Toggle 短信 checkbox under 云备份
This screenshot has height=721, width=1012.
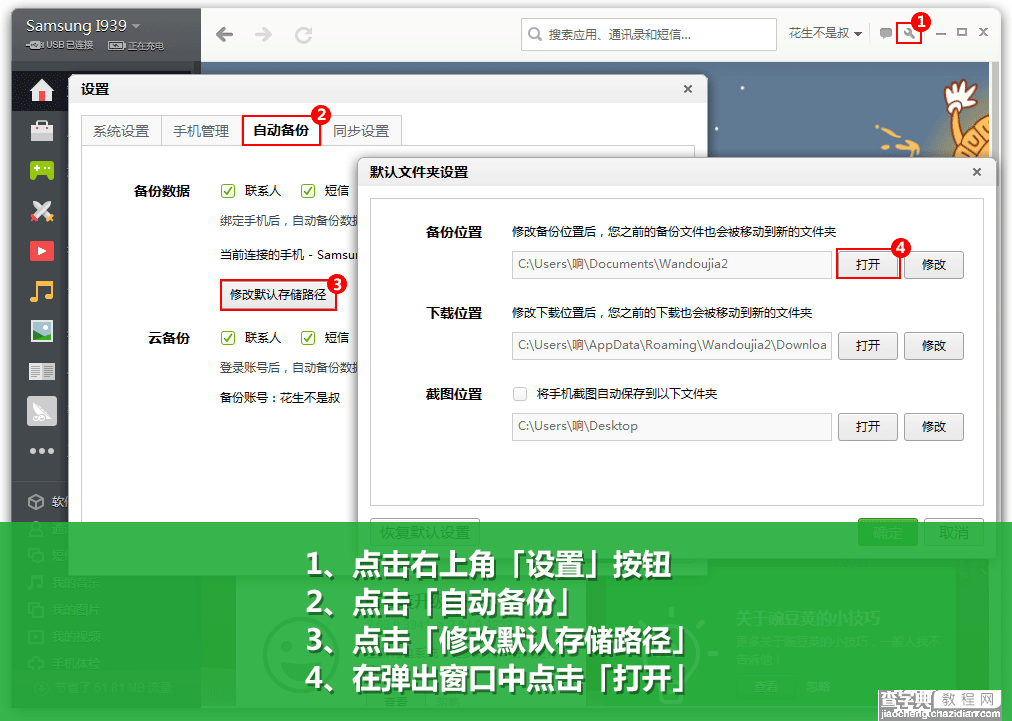308,338
